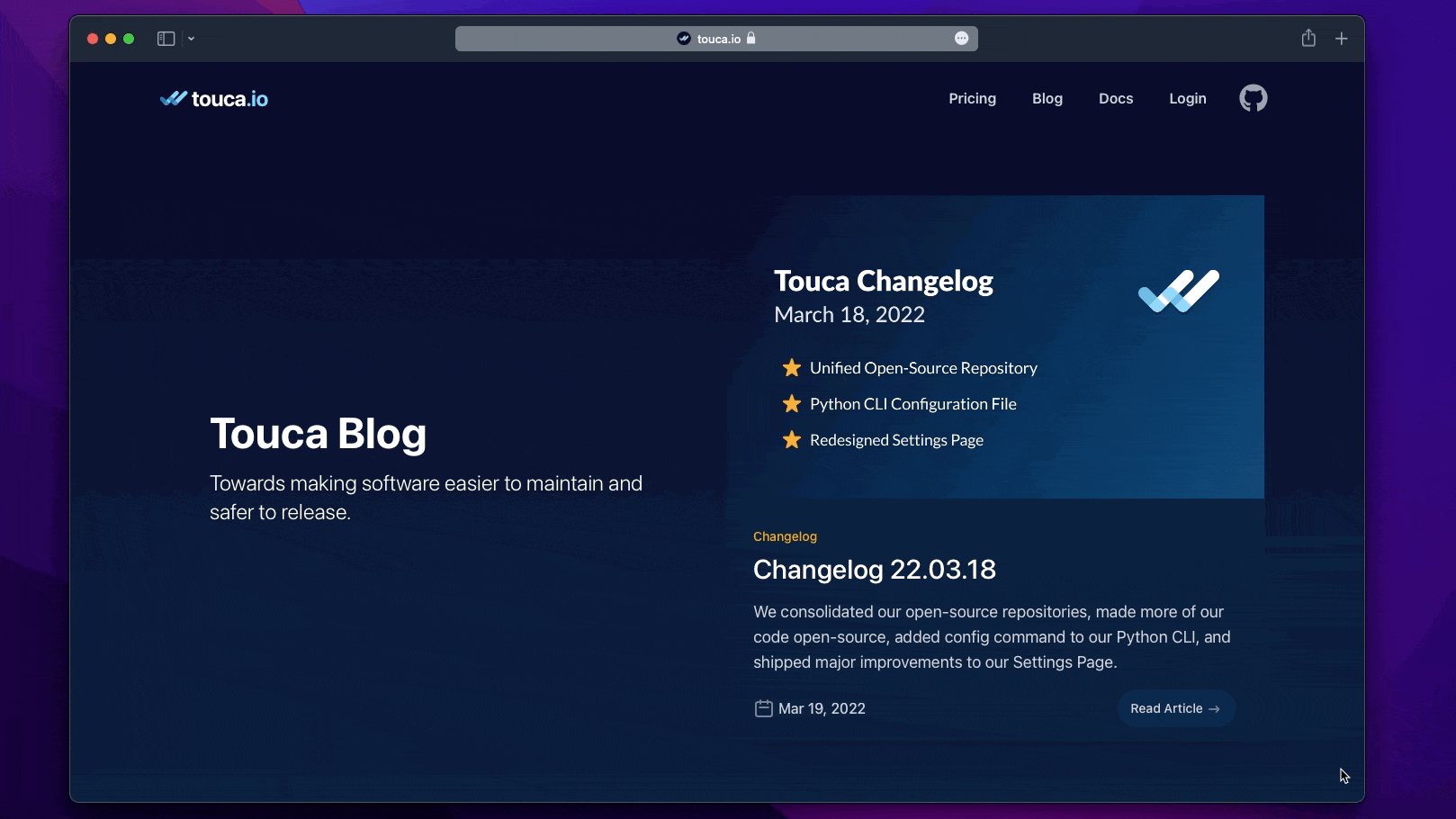This screenshot has width=1456, height=819.
Task: Click the Read Article button
Action: [x=1176, y=708]
